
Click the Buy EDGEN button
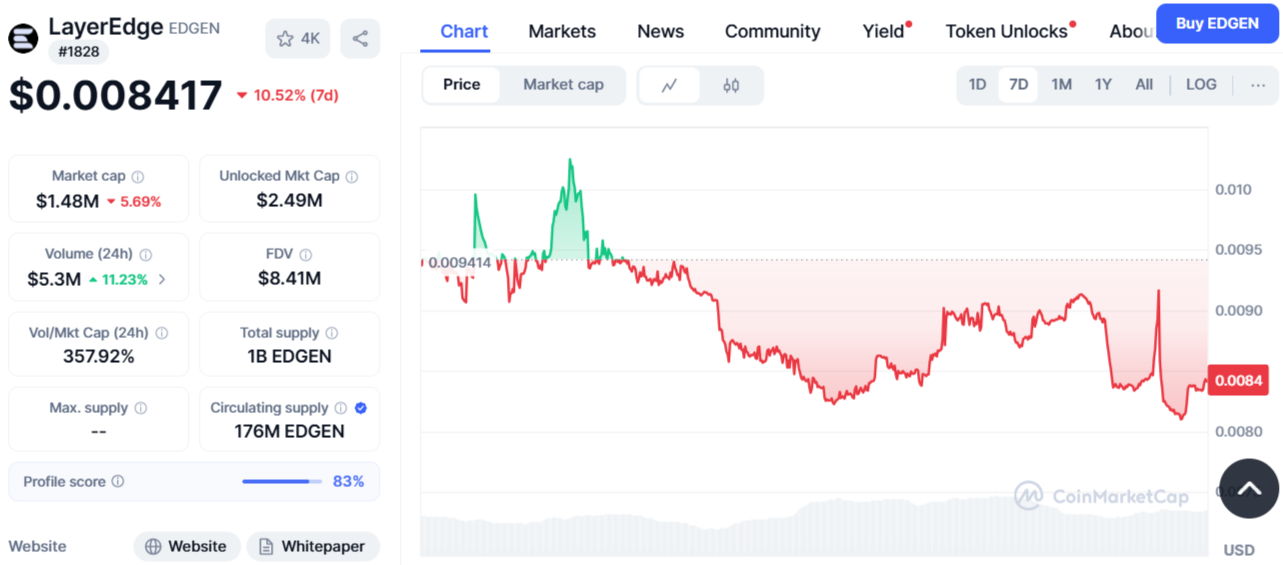pos(1216,23)
